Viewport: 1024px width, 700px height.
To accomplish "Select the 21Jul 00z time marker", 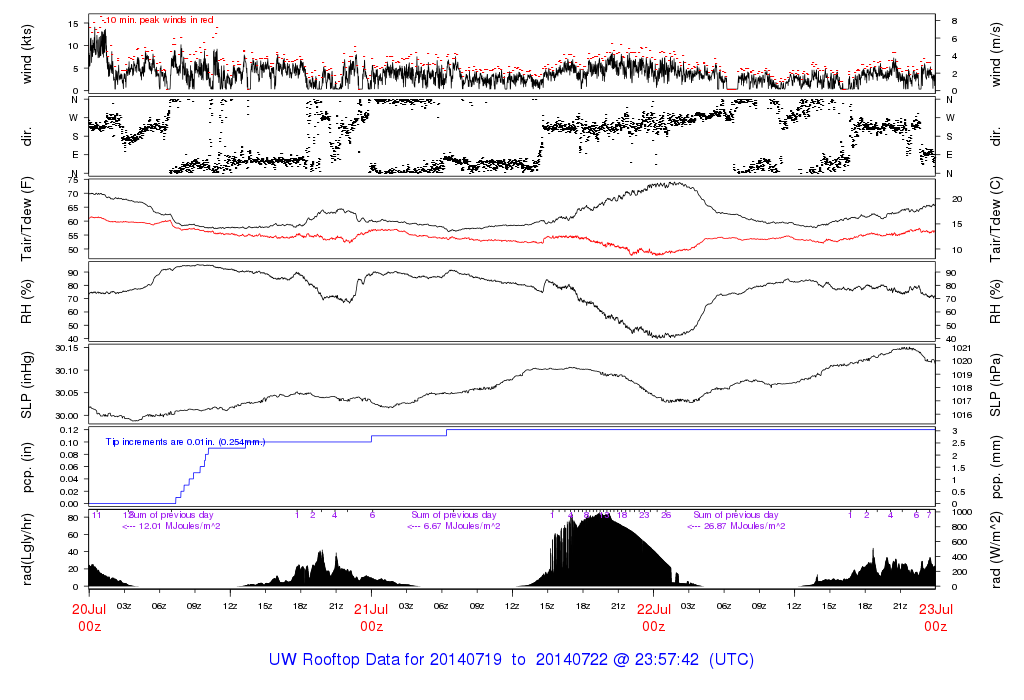I will click(x=371, y=619).
